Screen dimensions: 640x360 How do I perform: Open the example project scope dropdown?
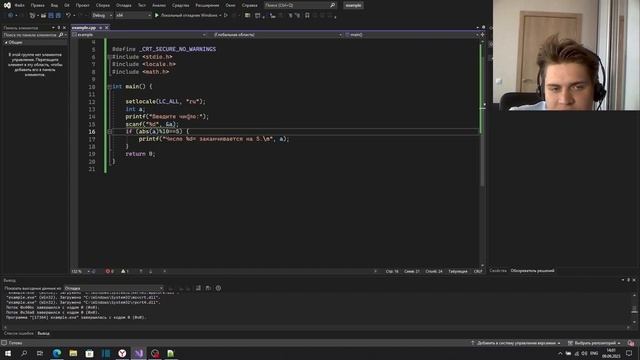coord(139,35)
